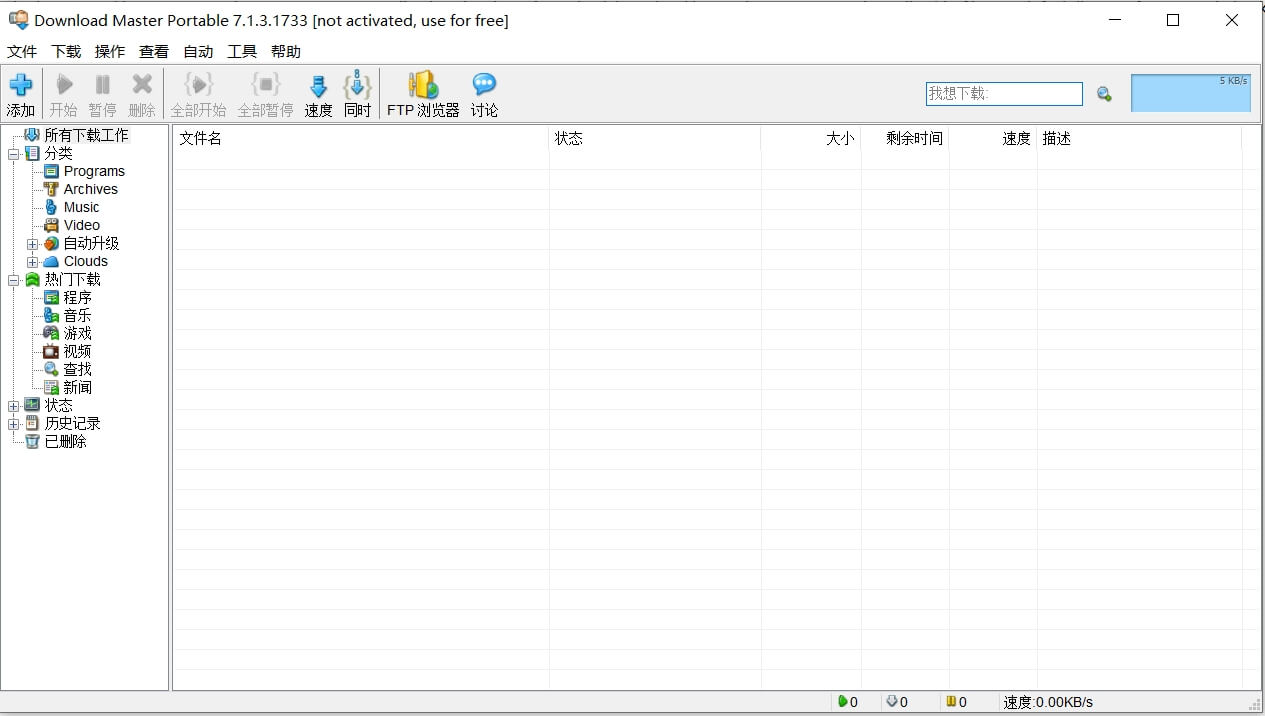
Task: Collapse the 热门下载 tree node
Action: click(13, 280)
